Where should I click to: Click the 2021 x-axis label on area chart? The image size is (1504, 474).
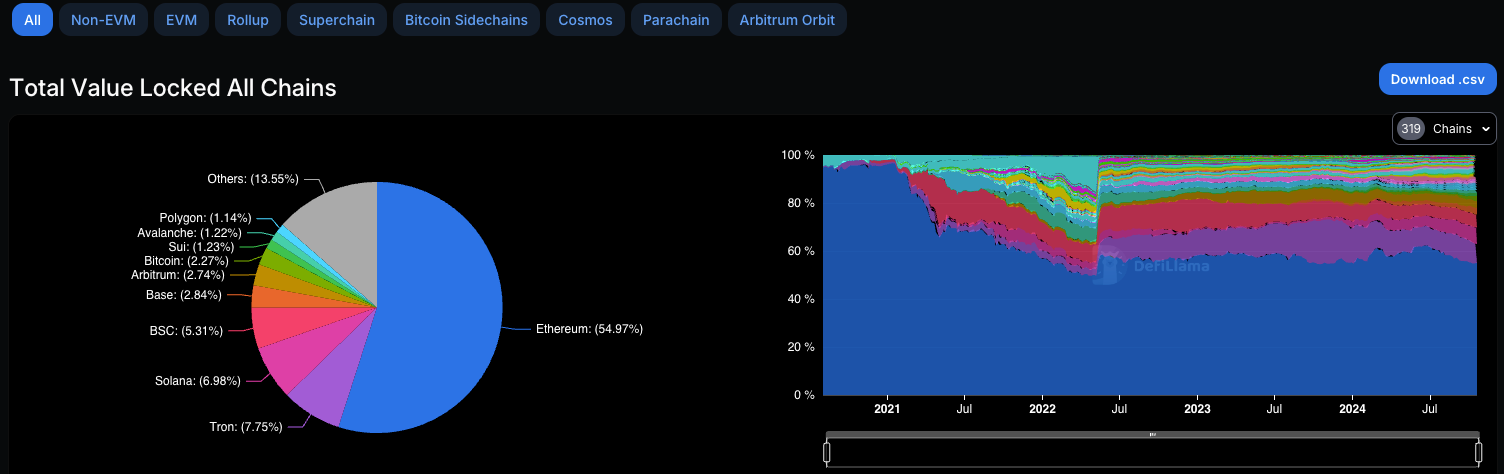[887, 409]
